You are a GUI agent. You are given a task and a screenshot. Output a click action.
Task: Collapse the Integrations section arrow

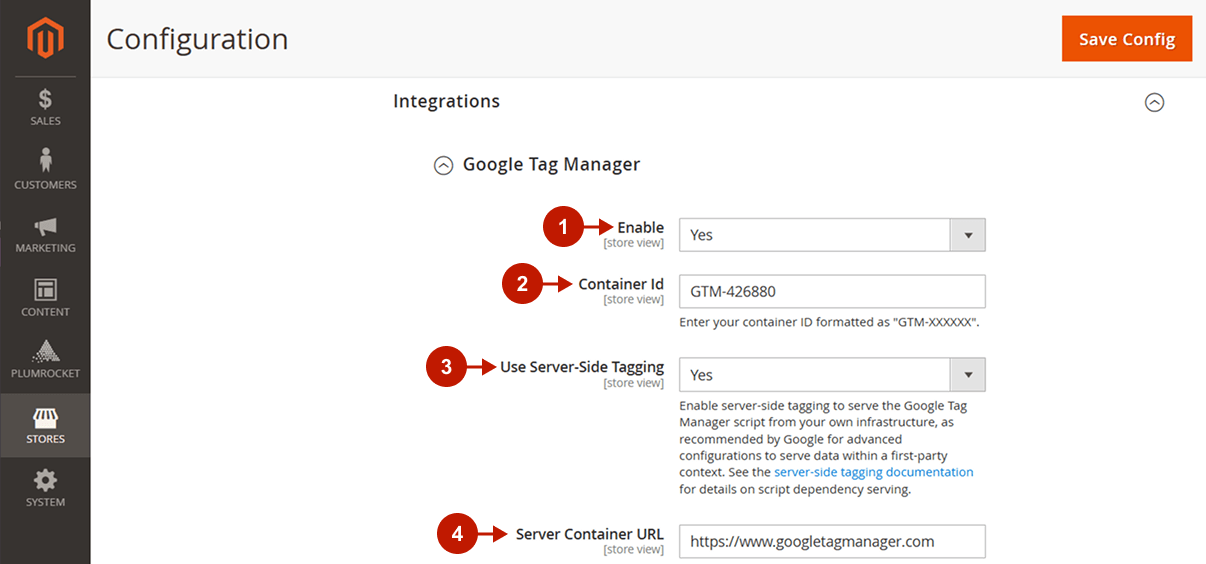tap(1154, 102)
